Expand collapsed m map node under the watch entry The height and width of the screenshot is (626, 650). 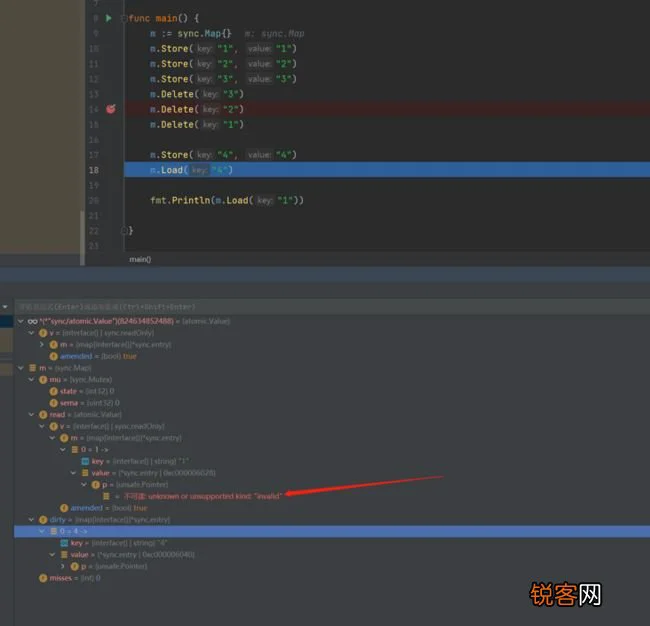41,345
